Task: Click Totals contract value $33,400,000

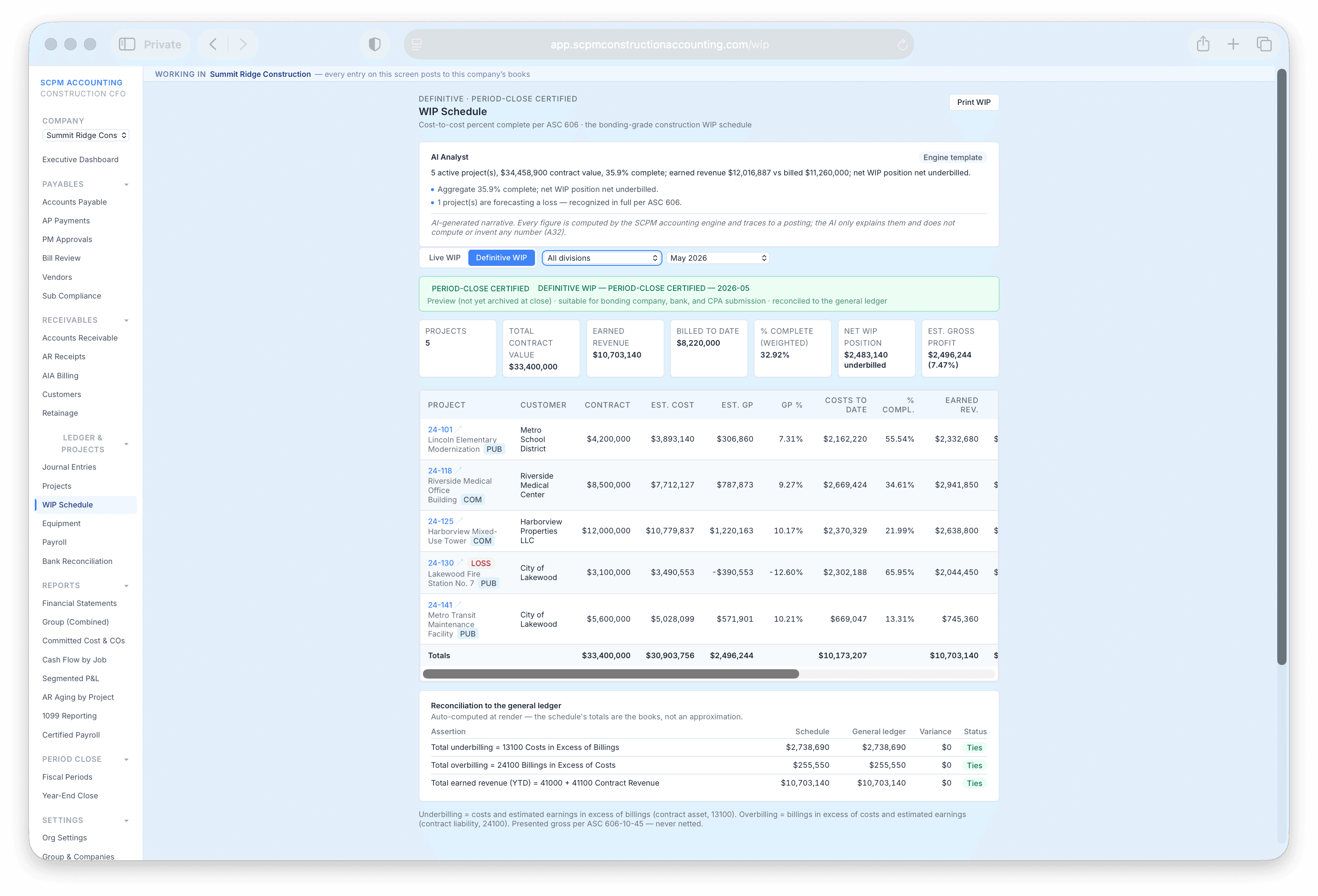Action: tap(605, 655)
